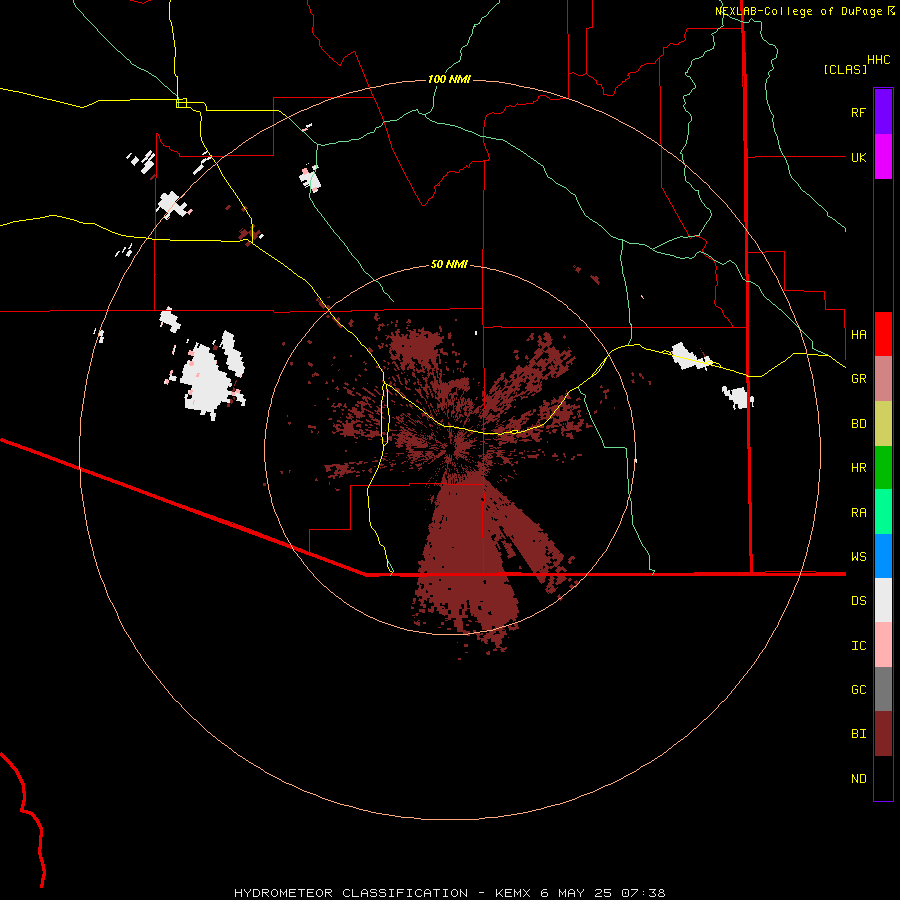This screenshot has width=900, height=900.
Task: Click the ND legend label
Action: [x=858, y=779]
